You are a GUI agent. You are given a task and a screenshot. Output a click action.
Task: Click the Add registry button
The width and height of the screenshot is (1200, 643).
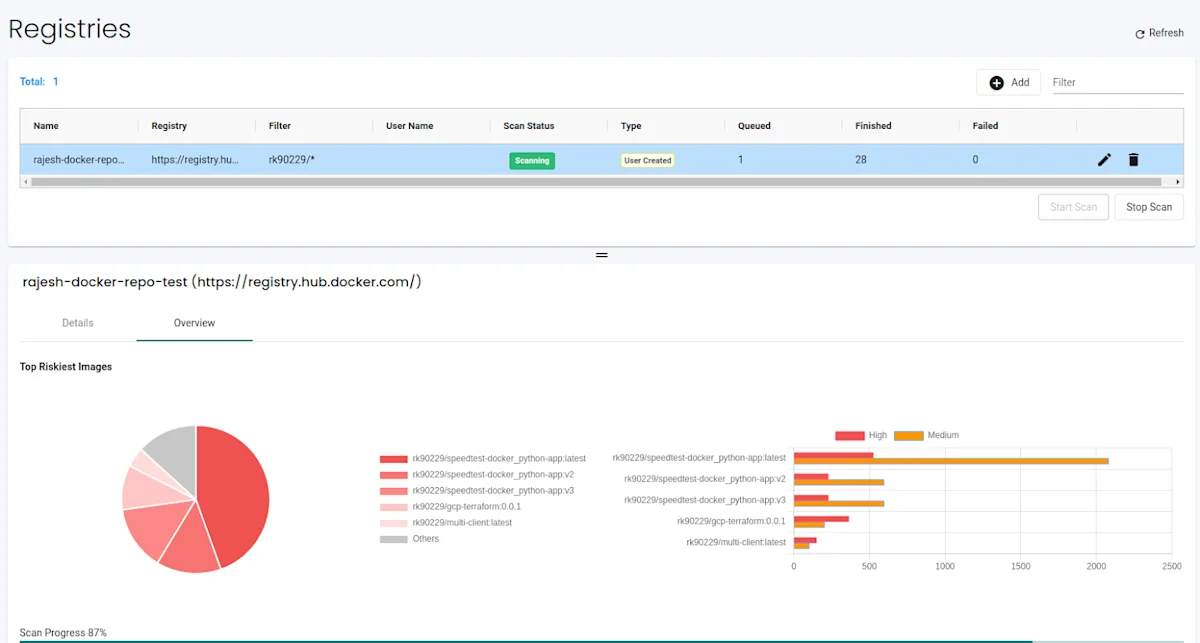click(x=1008, y=83)
